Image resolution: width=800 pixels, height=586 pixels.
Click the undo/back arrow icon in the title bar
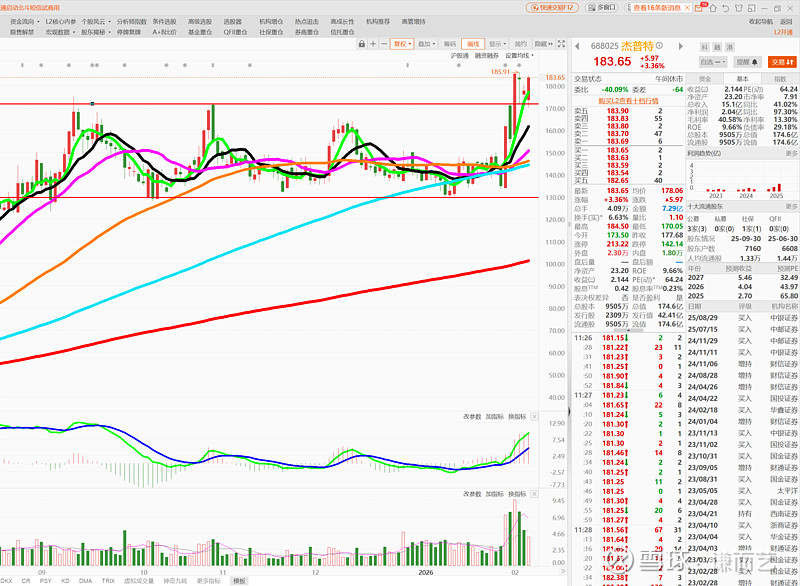(726, 8)
